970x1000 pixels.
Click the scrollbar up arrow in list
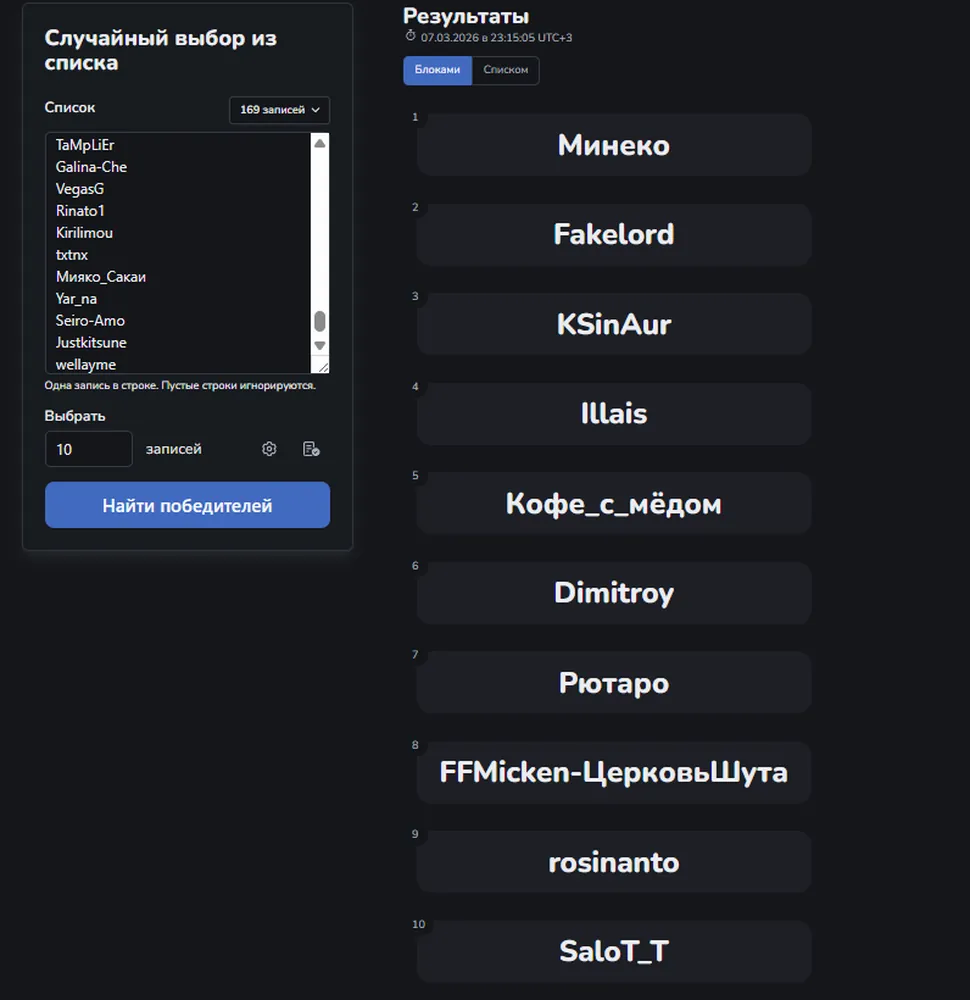[320, 143]
